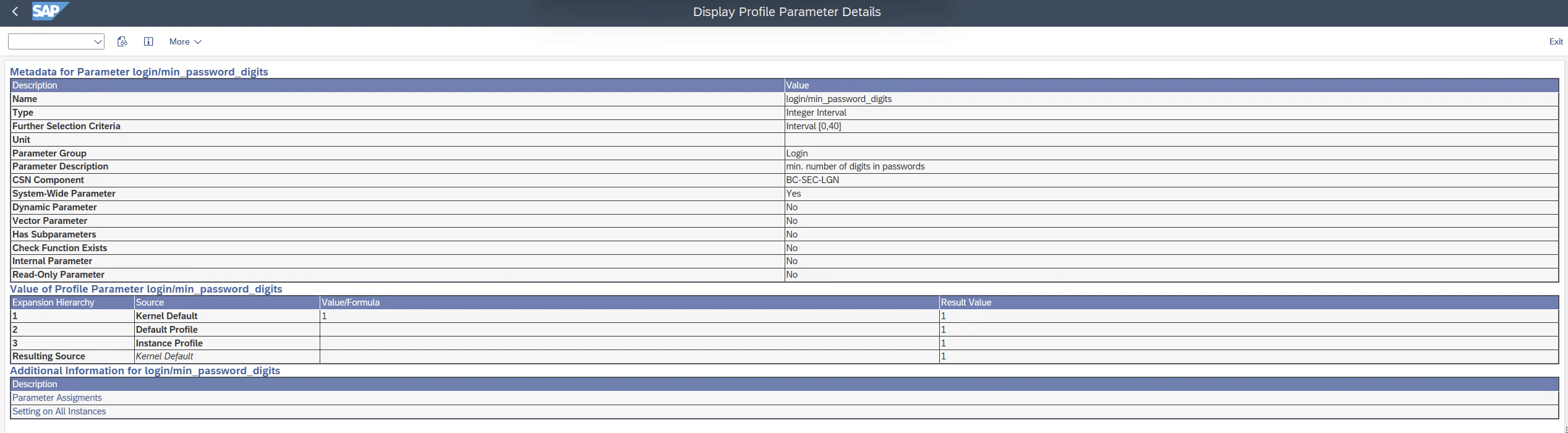This screenshot has width=1568, height=433.
Task: Click the Exit button
Action: coord(1556,41)
